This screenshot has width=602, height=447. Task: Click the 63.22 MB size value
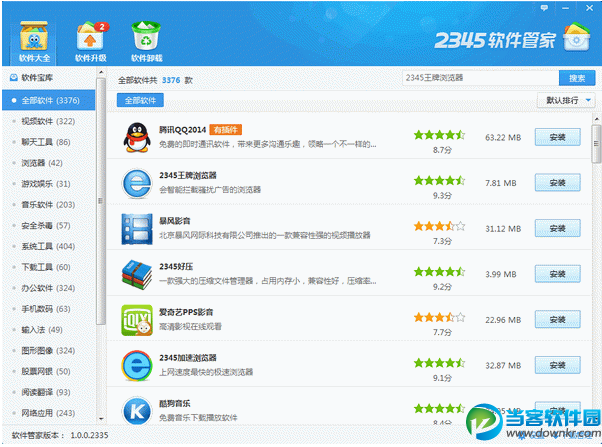(503, 137)
